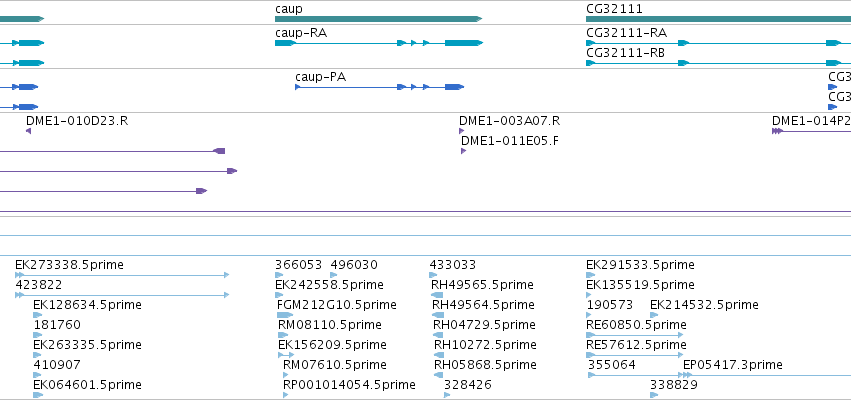Select the EK291533.5prime EST arrow
The height and width of the screenshot is (400, 851).
pos(590,275)
